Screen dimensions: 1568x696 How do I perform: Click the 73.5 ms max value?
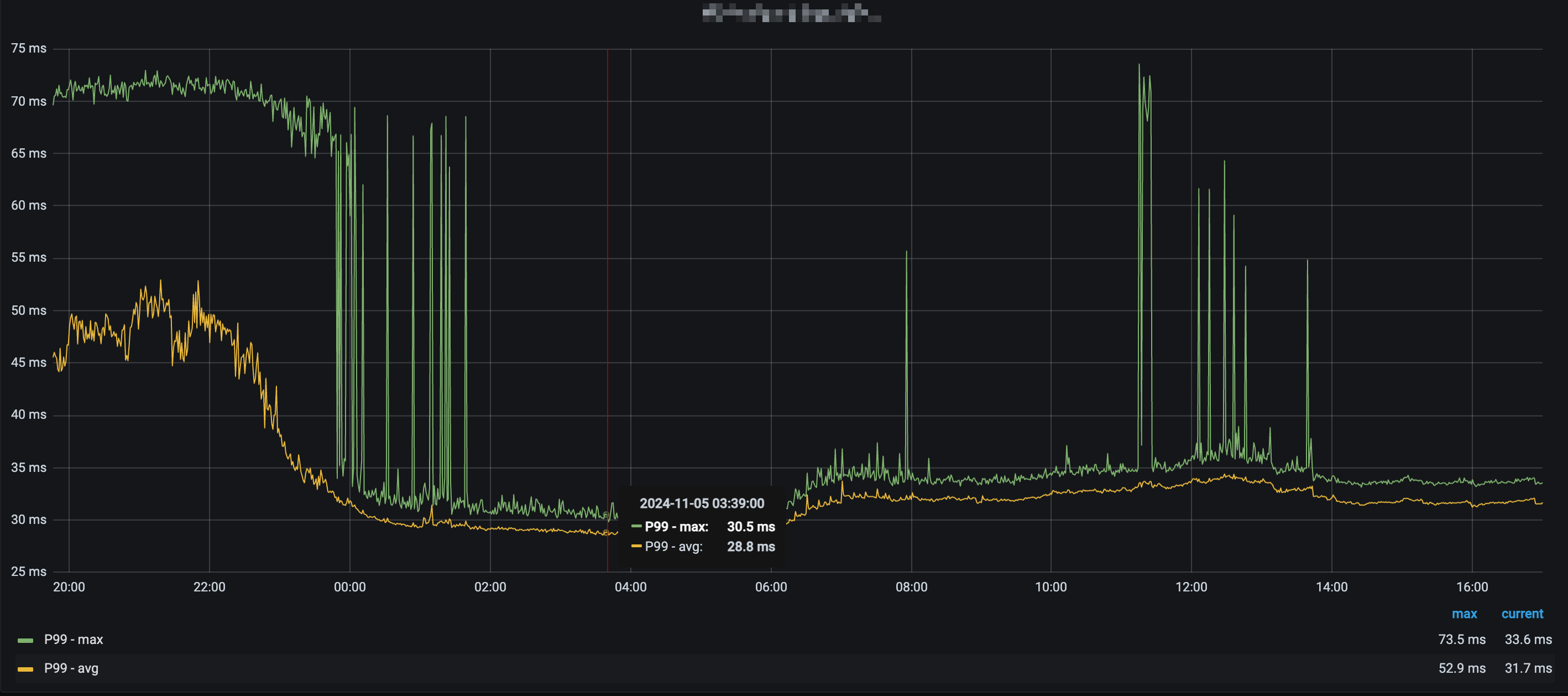1461,640
